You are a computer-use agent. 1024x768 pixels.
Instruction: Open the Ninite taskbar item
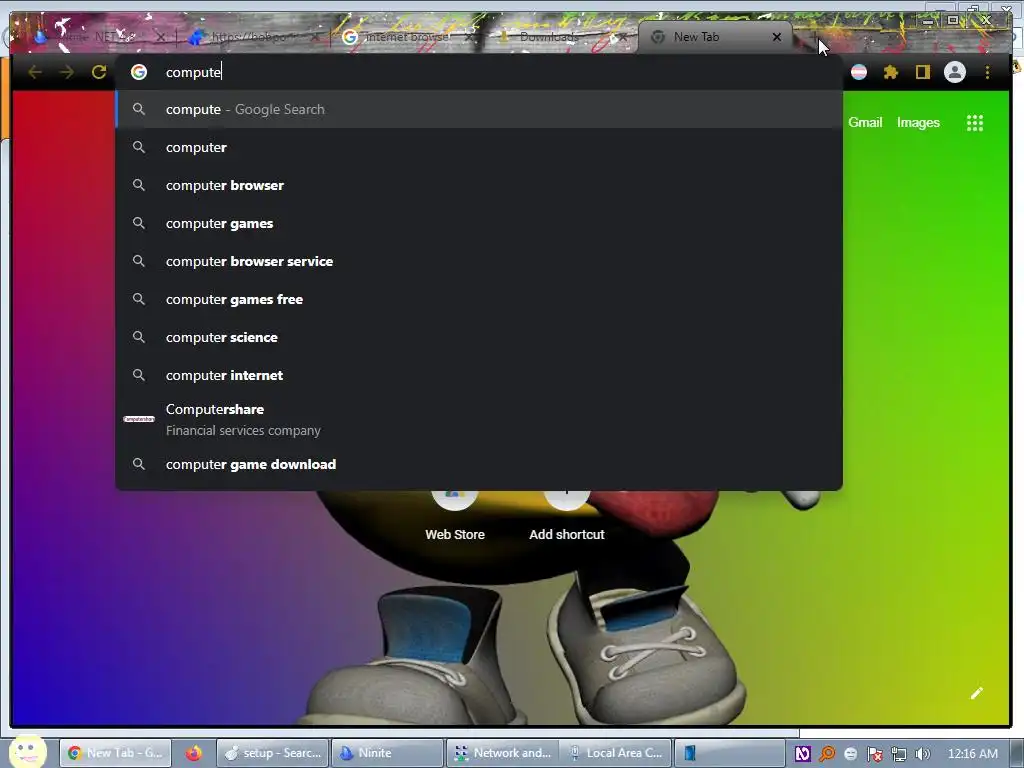click(x=387, y=753)
